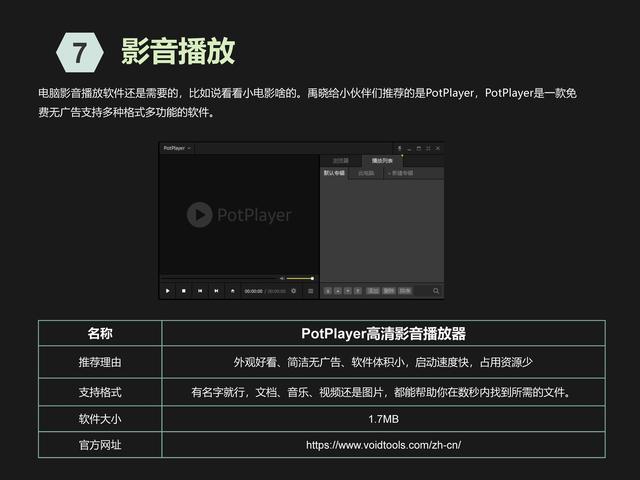Select the 支持格式 row label
The height and width of the screenshot is (480, 640).
tap(100, 392)
